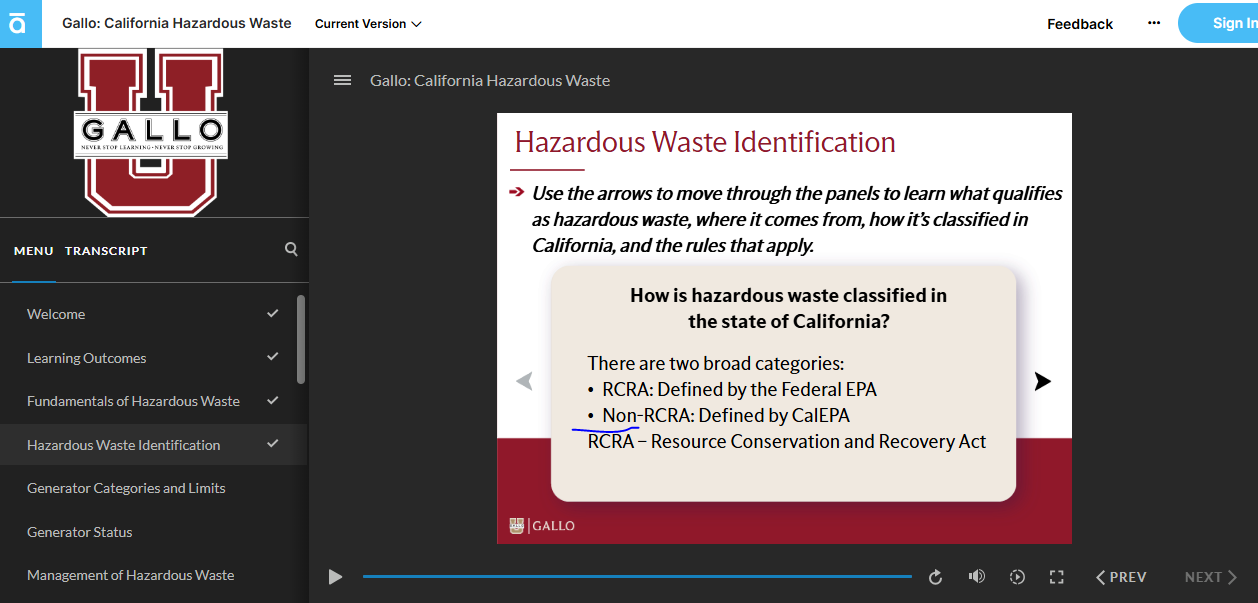Click the small Gallo logo on slide
Screen dimensions: 1258x603
coord(542,525)
